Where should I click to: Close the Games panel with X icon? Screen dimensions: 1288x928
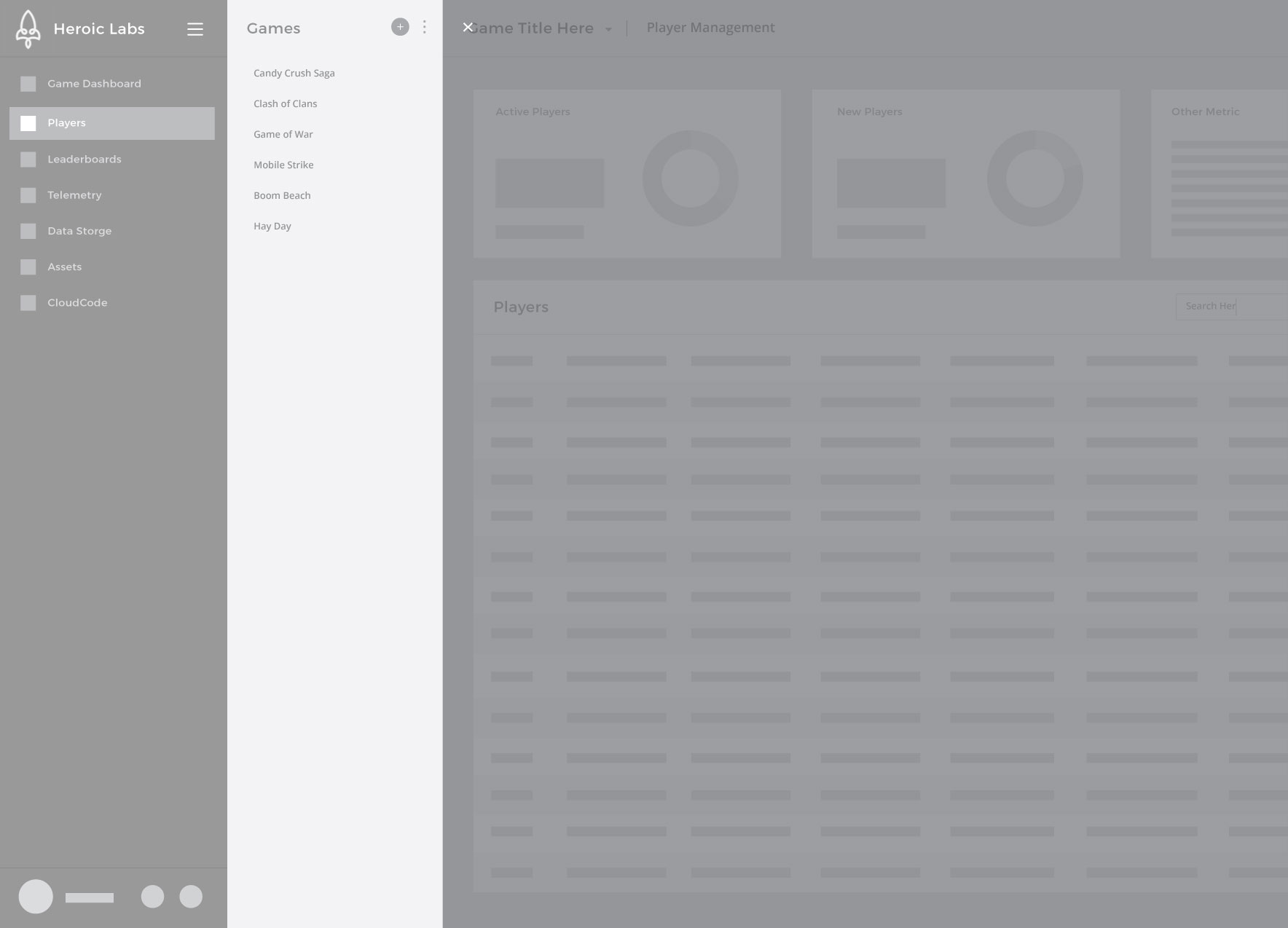pyautogui.click(x=468, y=28)
